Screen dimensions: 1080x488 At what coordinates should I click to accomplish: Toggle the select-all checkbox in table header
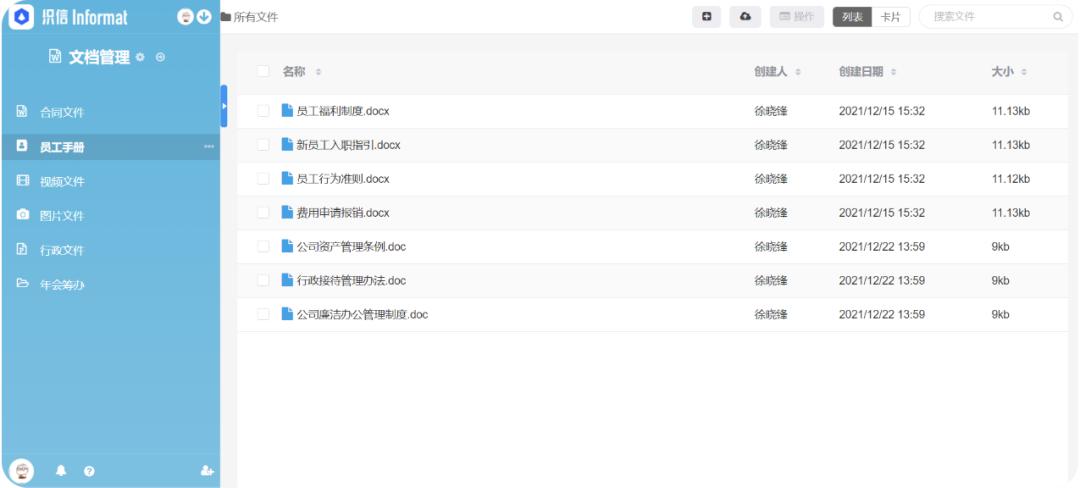263,72
